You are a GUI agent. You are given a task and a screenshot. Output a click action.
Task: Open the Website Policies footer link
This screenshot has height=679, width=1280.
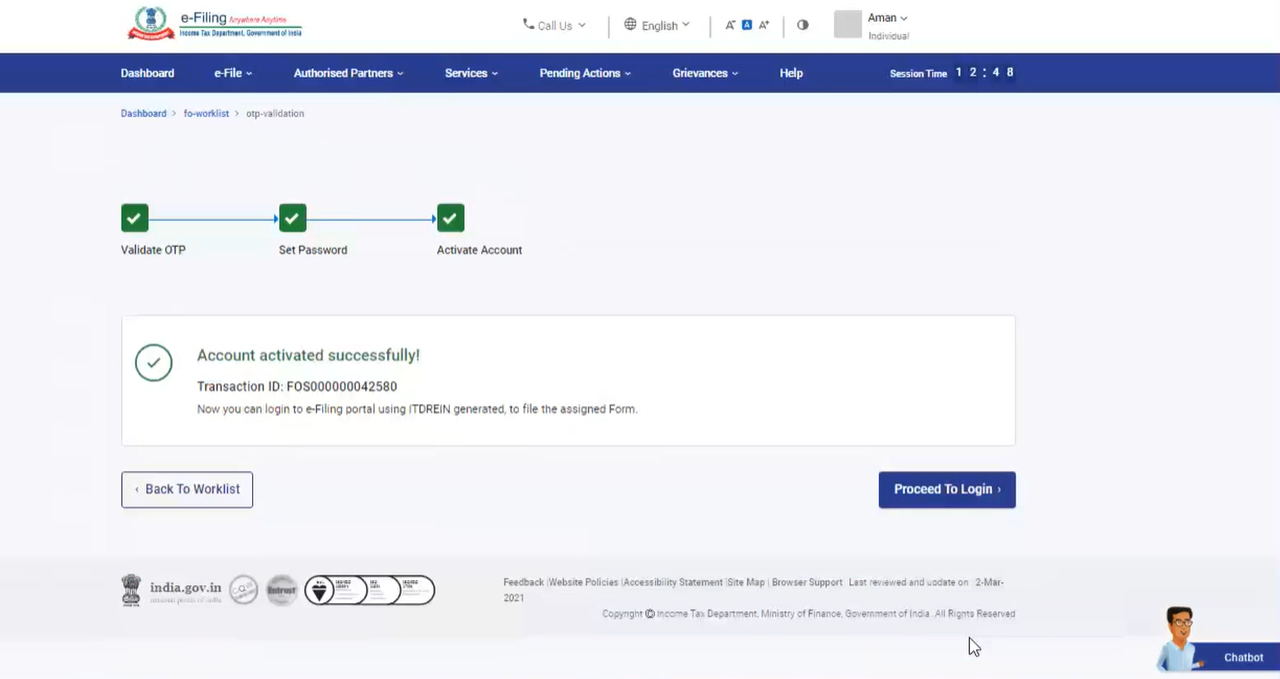[584, 582]
